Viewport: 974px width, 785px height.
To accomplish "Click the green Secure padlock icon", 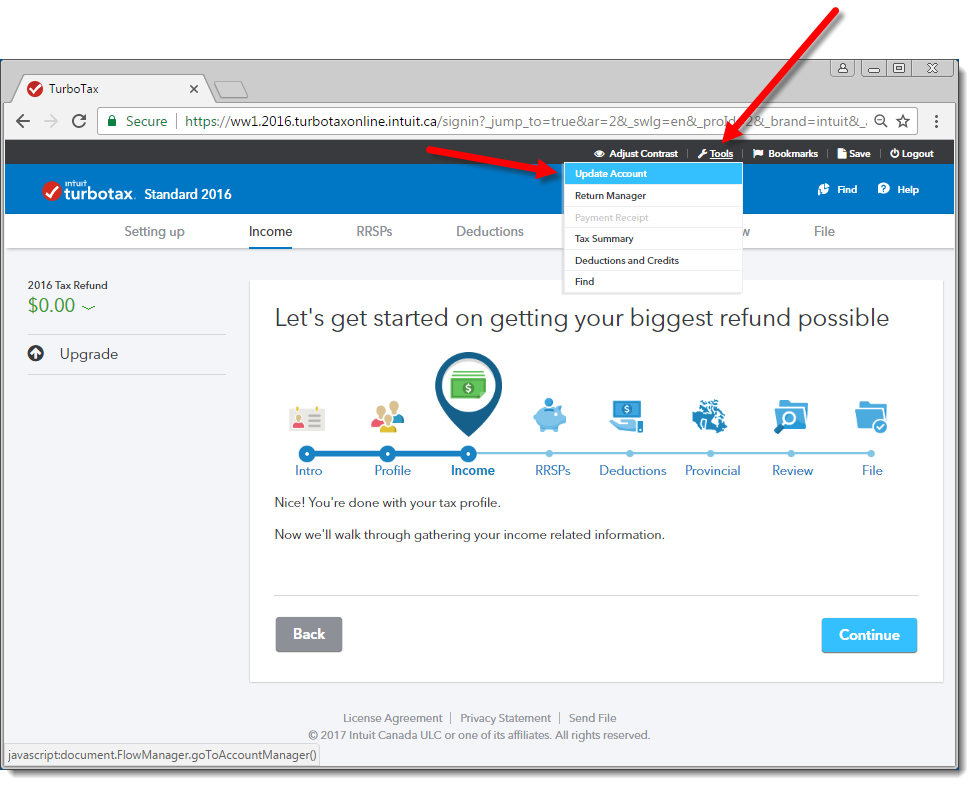I will (x=112, y=121).
